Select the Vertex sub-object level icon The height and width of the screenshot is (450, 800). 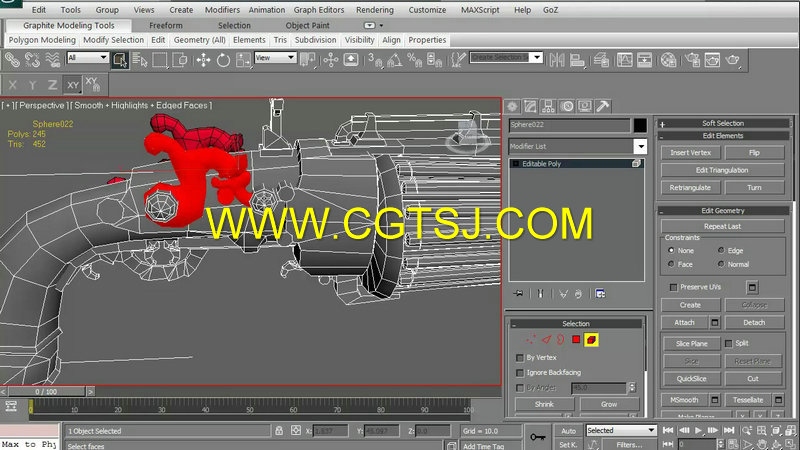point(531,339)
